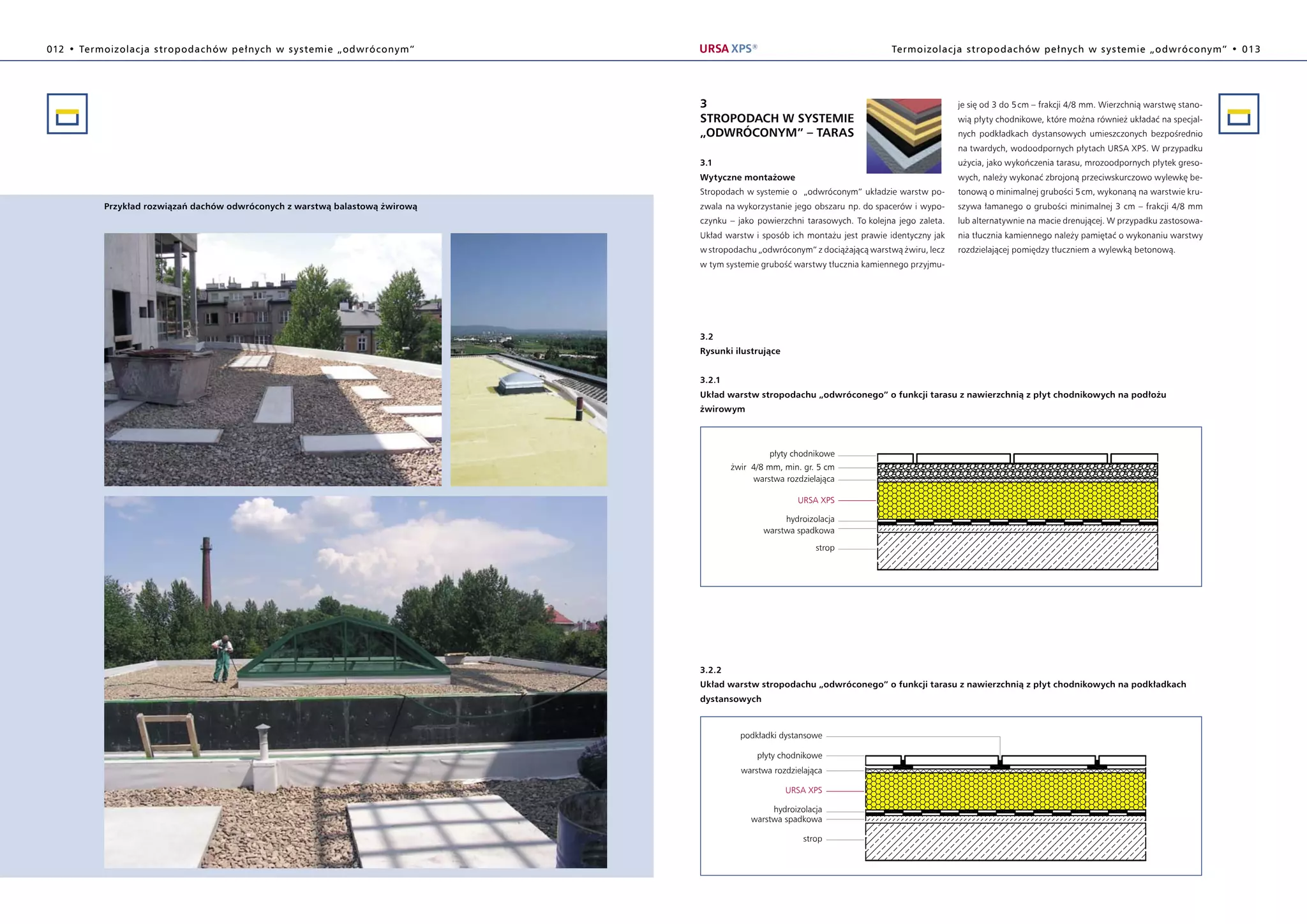This screenshot has width=1307, height=924.
Task: Click section number '3.2.2'
Action: pos(710,670)
